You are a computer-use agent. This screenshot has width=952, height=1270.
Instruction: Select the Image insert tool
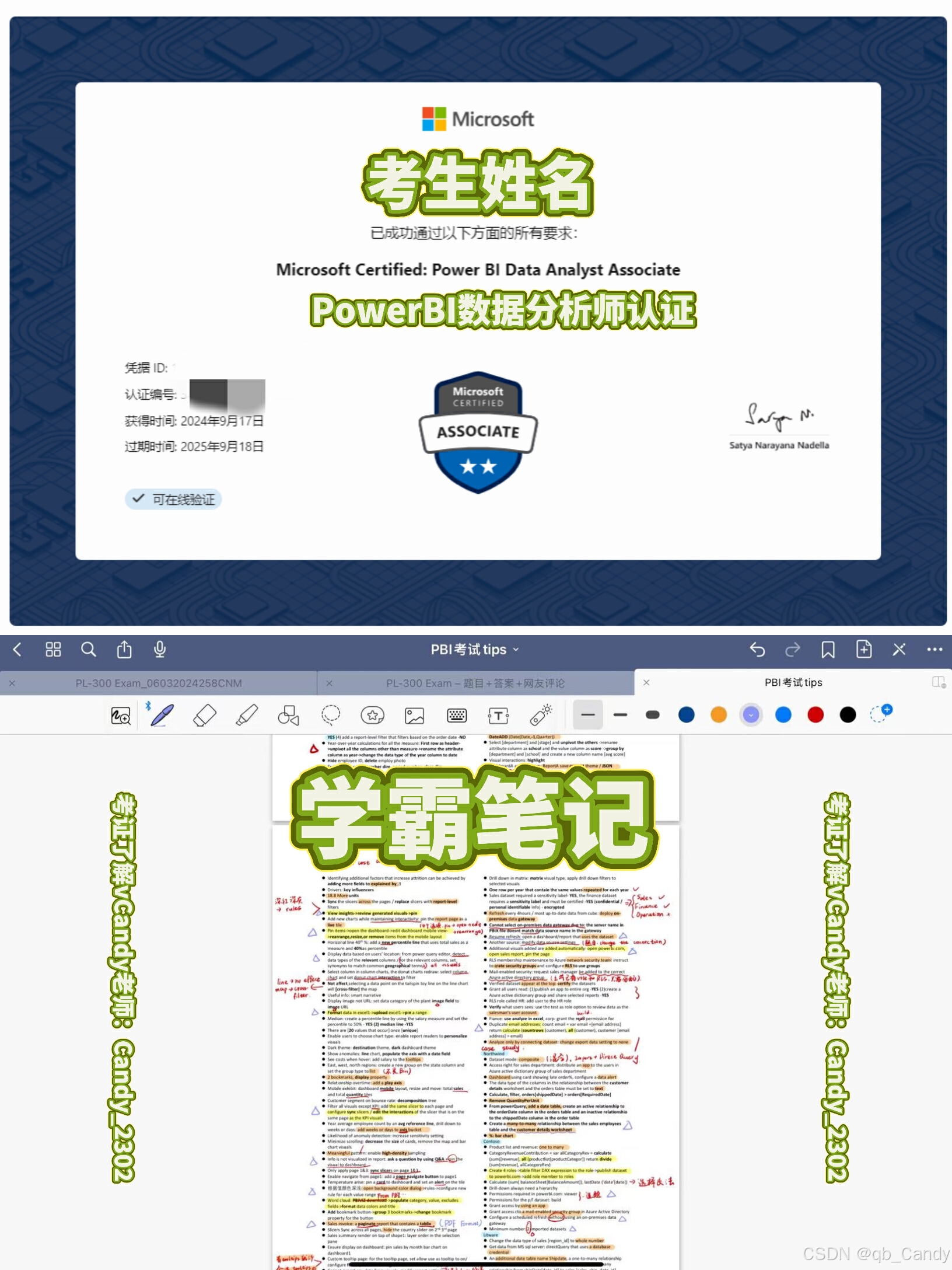click(415, 716)
